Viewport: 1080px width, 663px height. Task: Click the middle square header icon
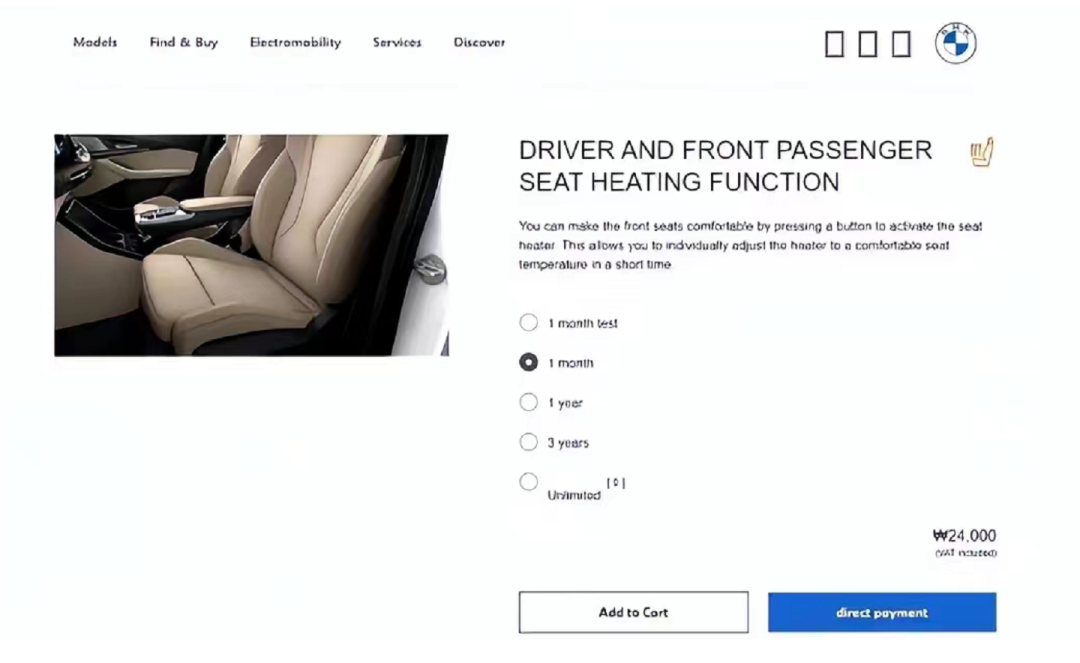click(x=868, y=43)
